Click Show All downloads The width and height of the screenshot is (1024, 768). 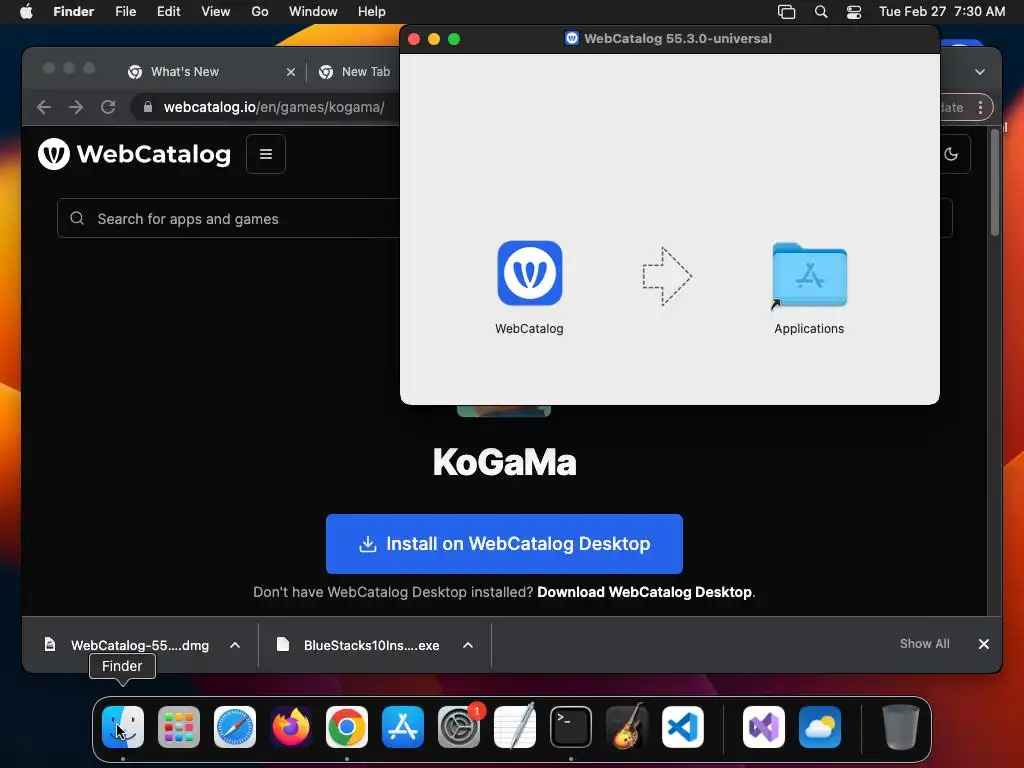pyautogui.click(x=925, y=644)
